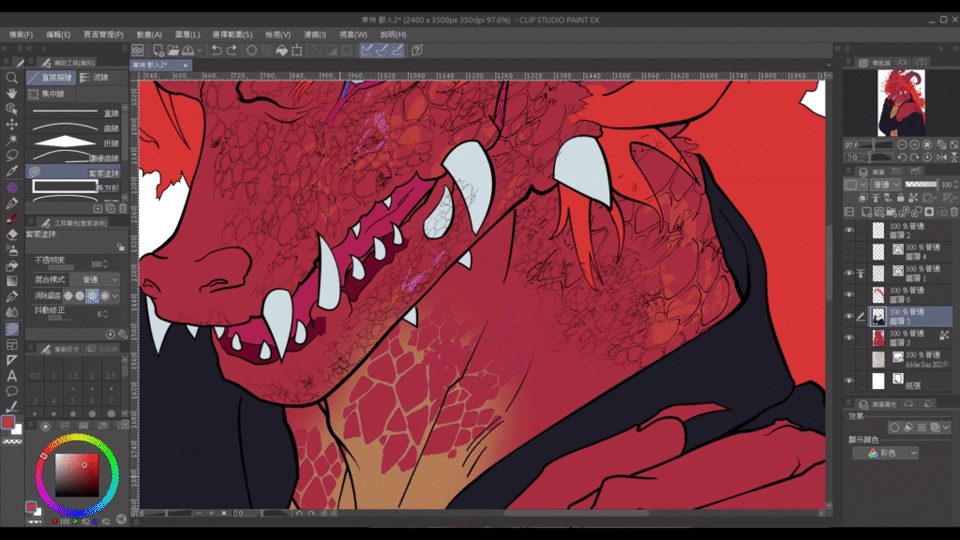
Task: Open 檔案(F) menu
Action: pyautogui.click(x=21, y=35)
